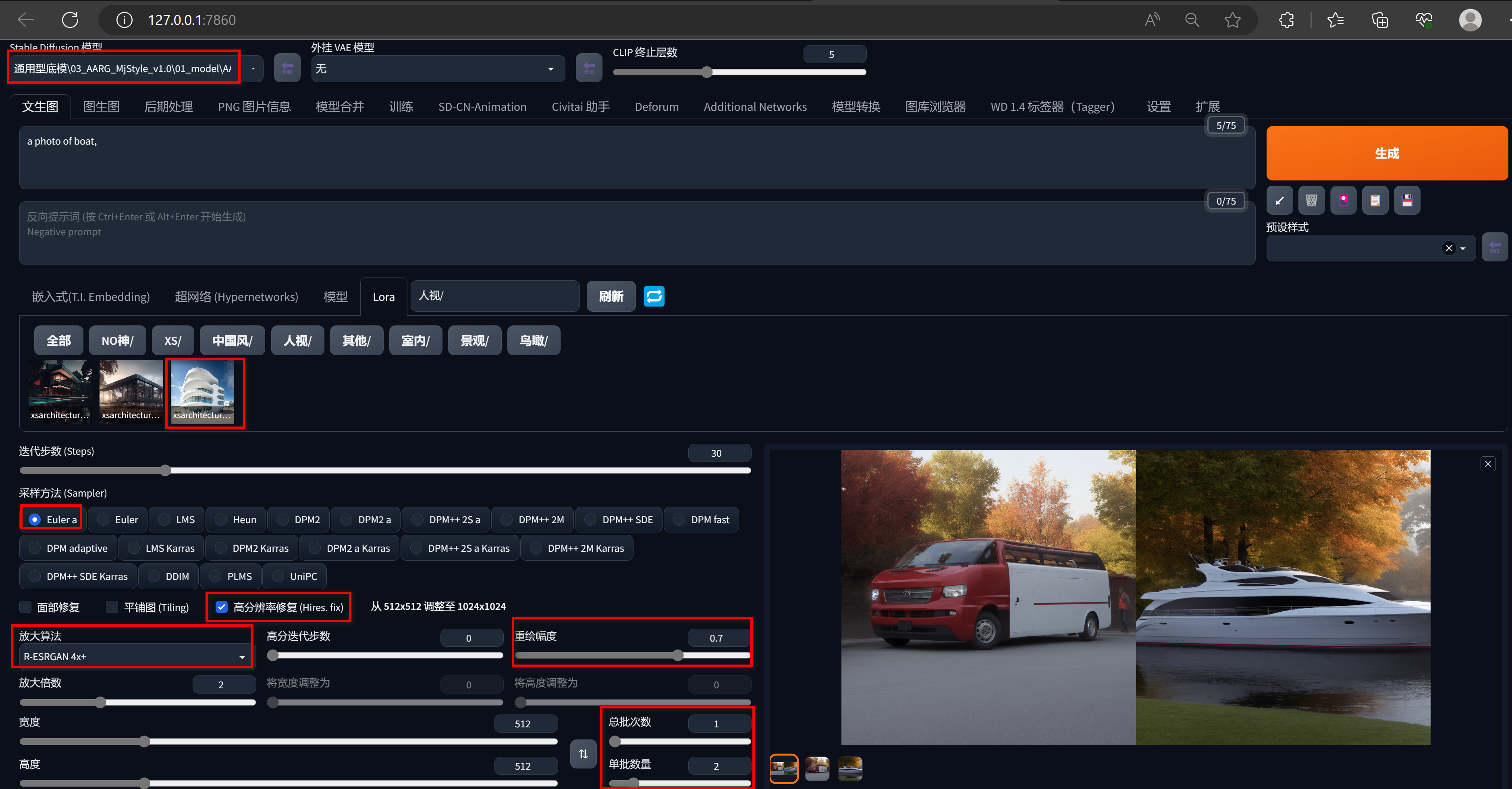Click the floppy disk save-style icon
Image resolution: width=1512 pixels, height=789 pixels.
click(1407, 201)
